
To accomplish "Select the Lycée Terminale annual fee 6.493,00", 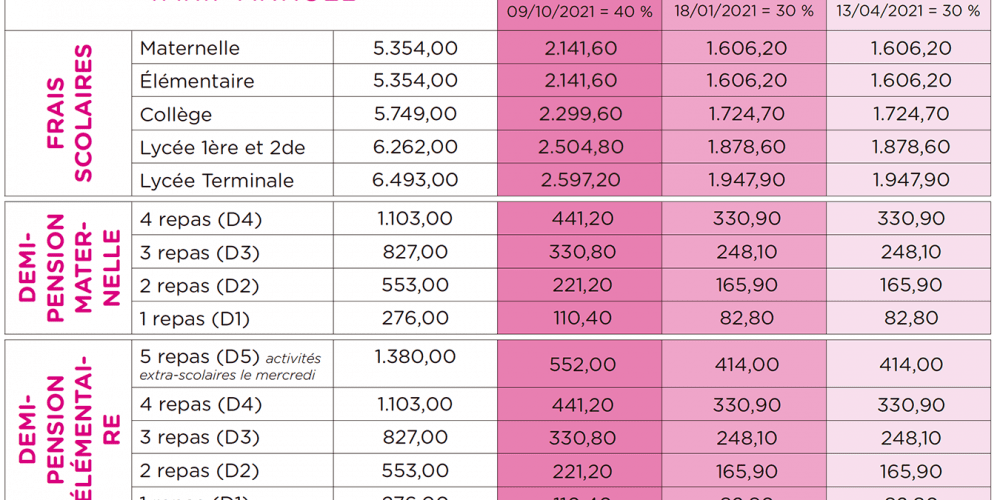I will (x=415, y=180).
